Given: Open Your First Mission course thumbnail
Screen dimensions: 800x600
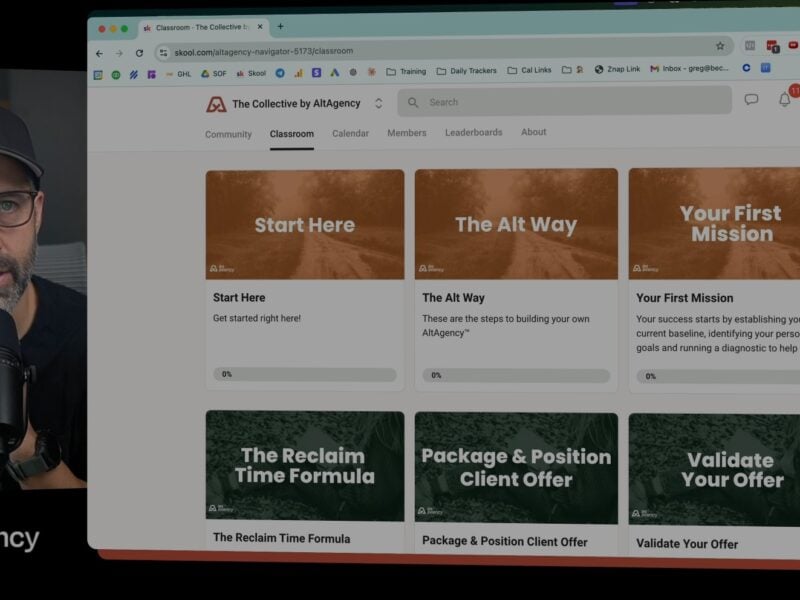Looking at the screenshot, I should click(x=714, y=223).
